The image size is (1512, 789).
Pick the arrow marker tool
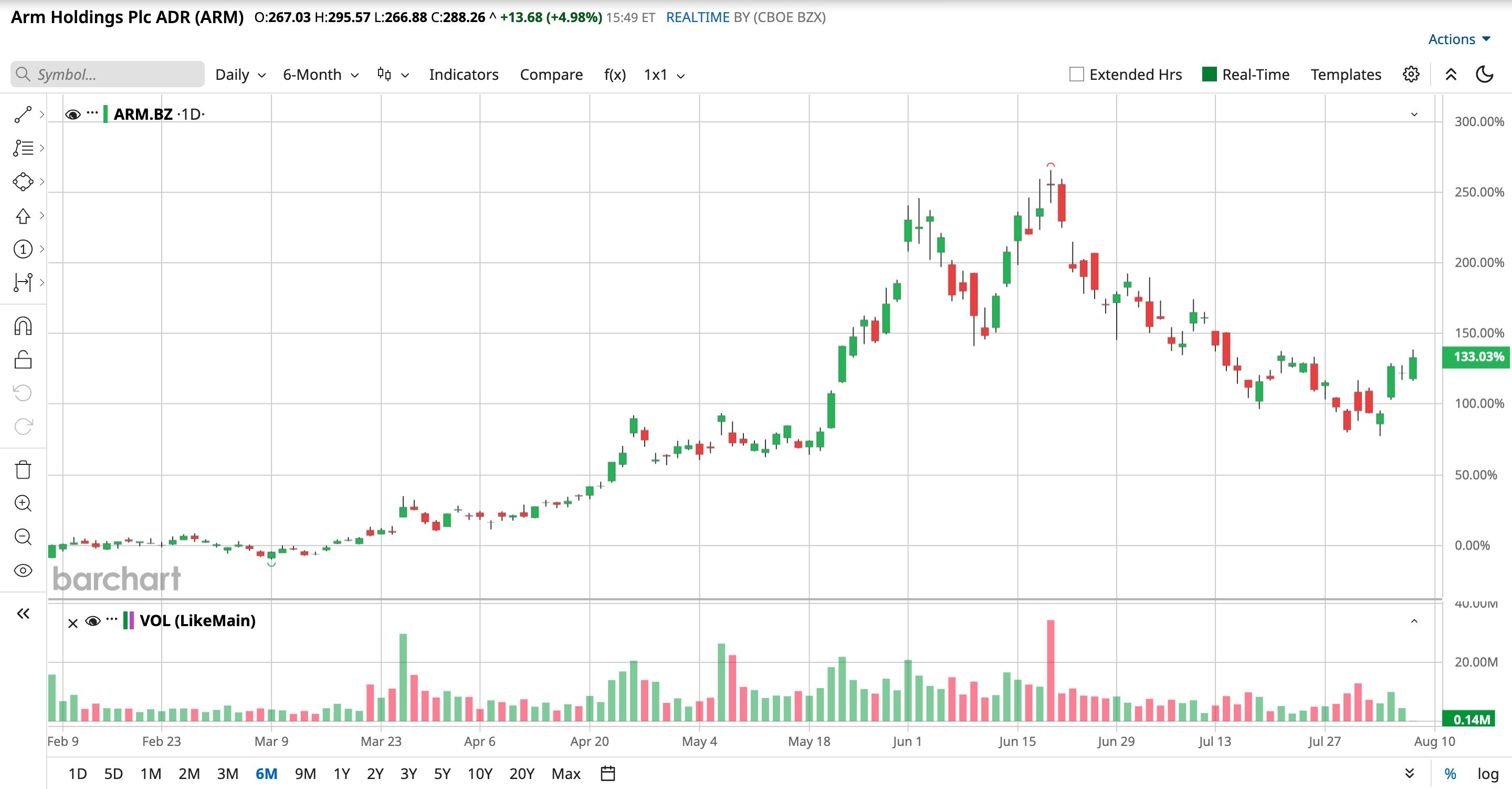click(x=23, y=215)
